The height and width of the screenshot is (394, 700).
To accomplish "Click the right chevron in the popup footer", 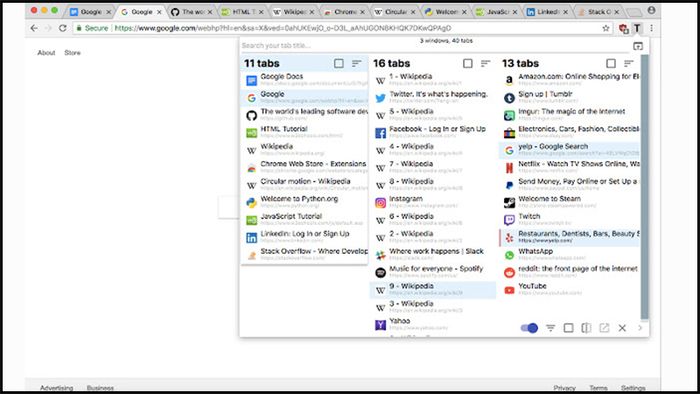I will 640,328.
